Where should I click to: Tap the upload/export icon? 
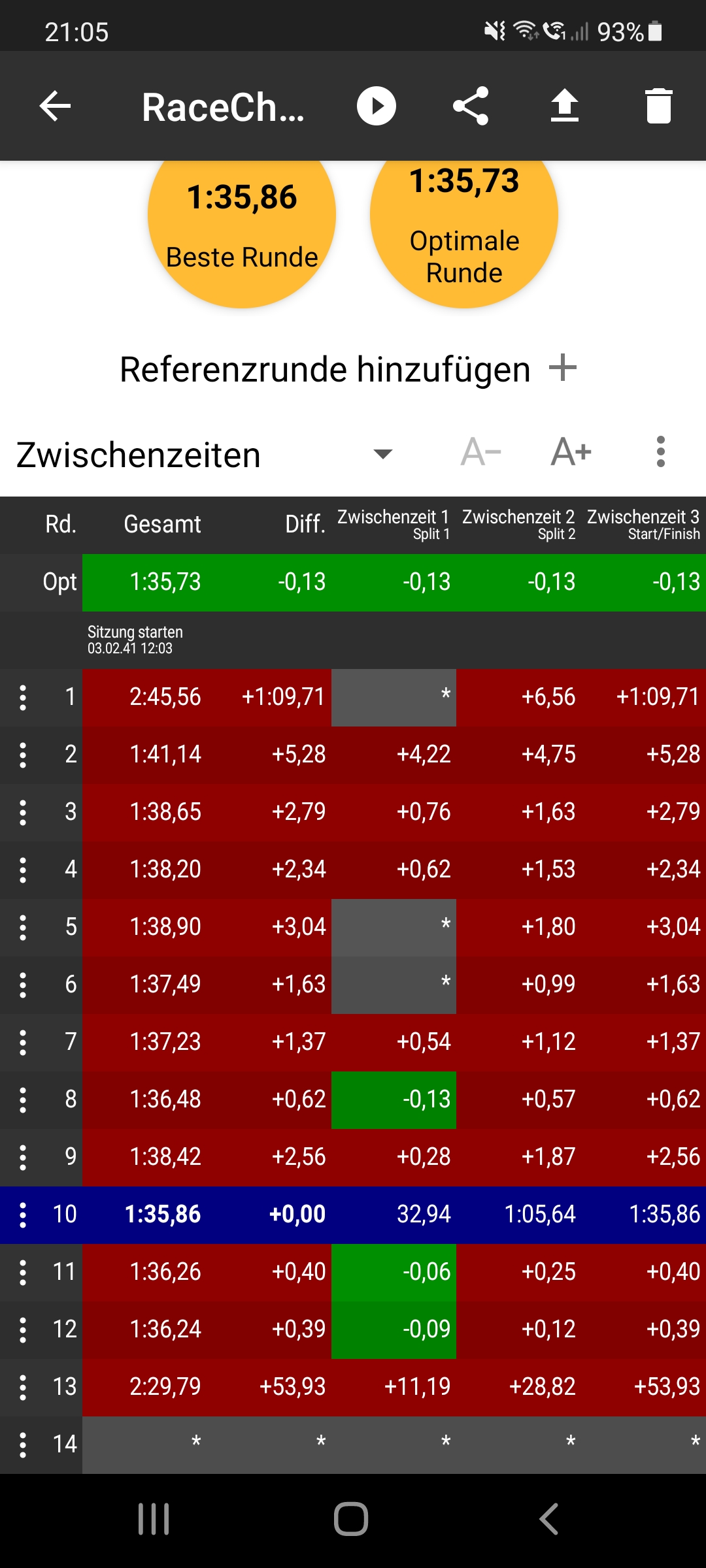click(x=565, y=106)
